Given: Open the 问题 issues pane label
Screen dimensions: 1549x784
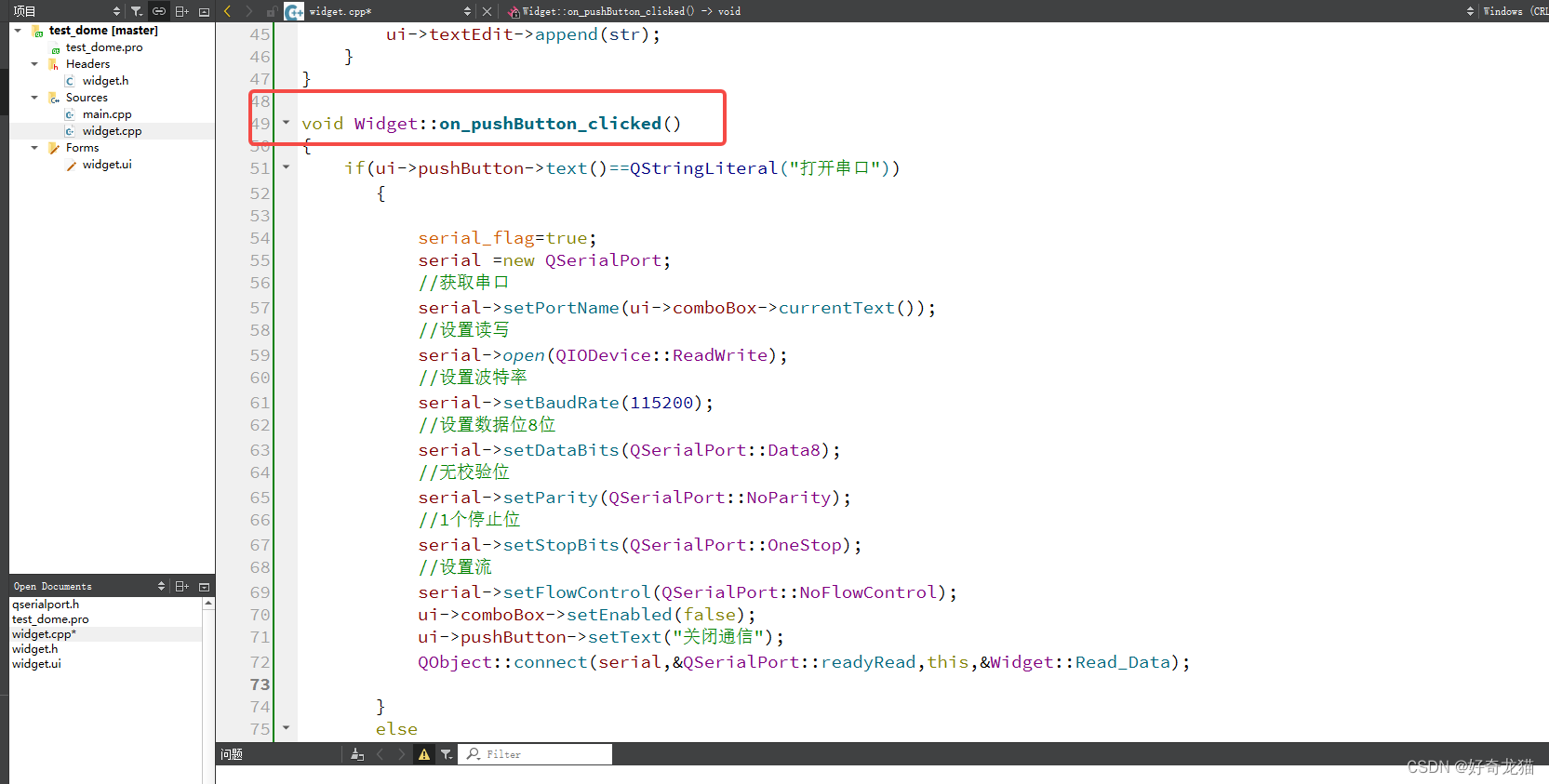Looking at the screenshot, I should coord(232,754).
